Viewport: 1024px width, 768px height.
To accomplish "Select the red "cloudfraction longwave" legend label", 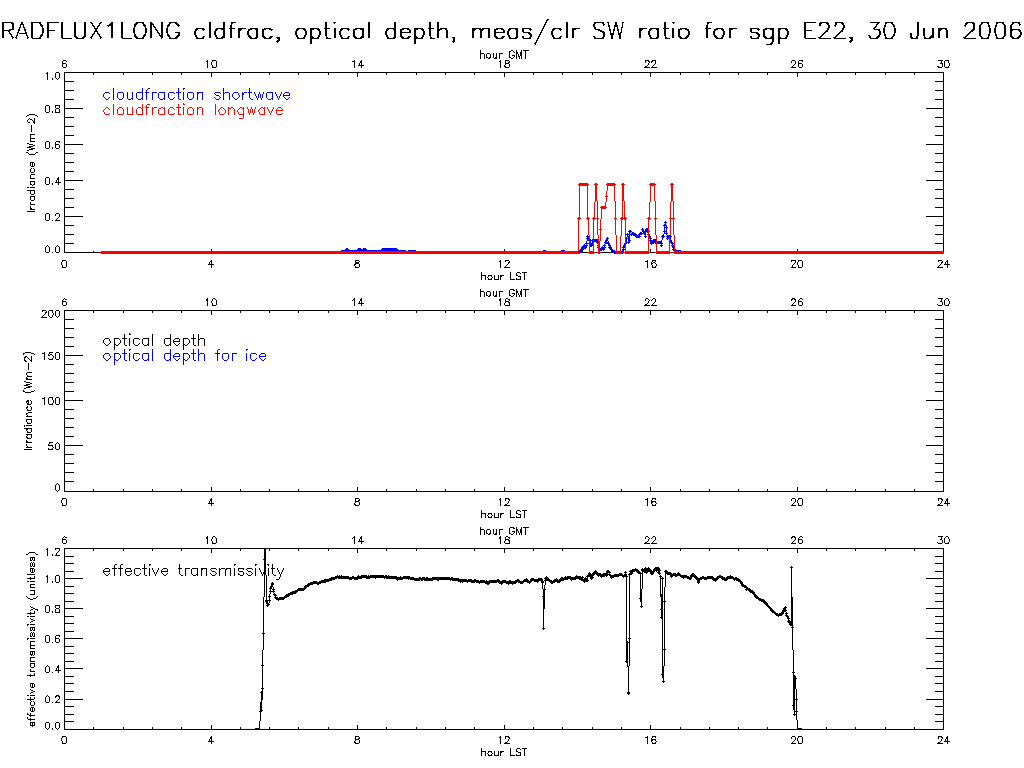I will point(192,110).
